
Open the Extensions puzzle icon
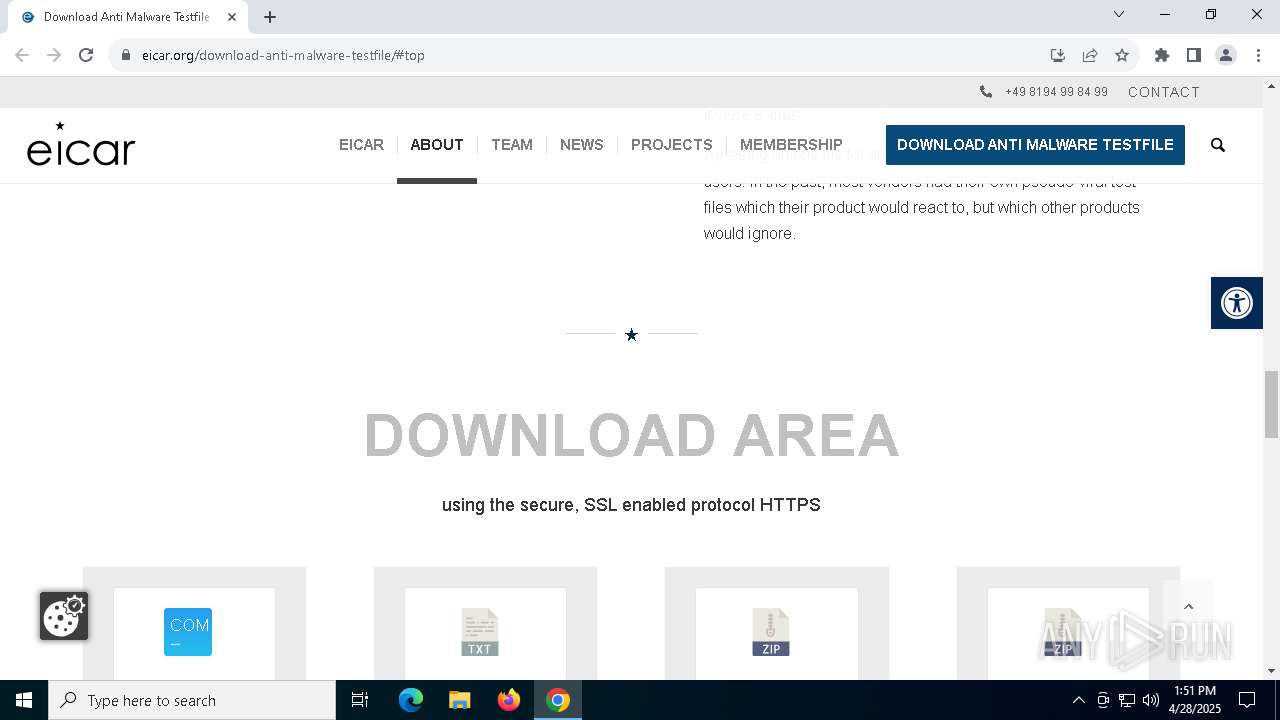click(1162, 55)
